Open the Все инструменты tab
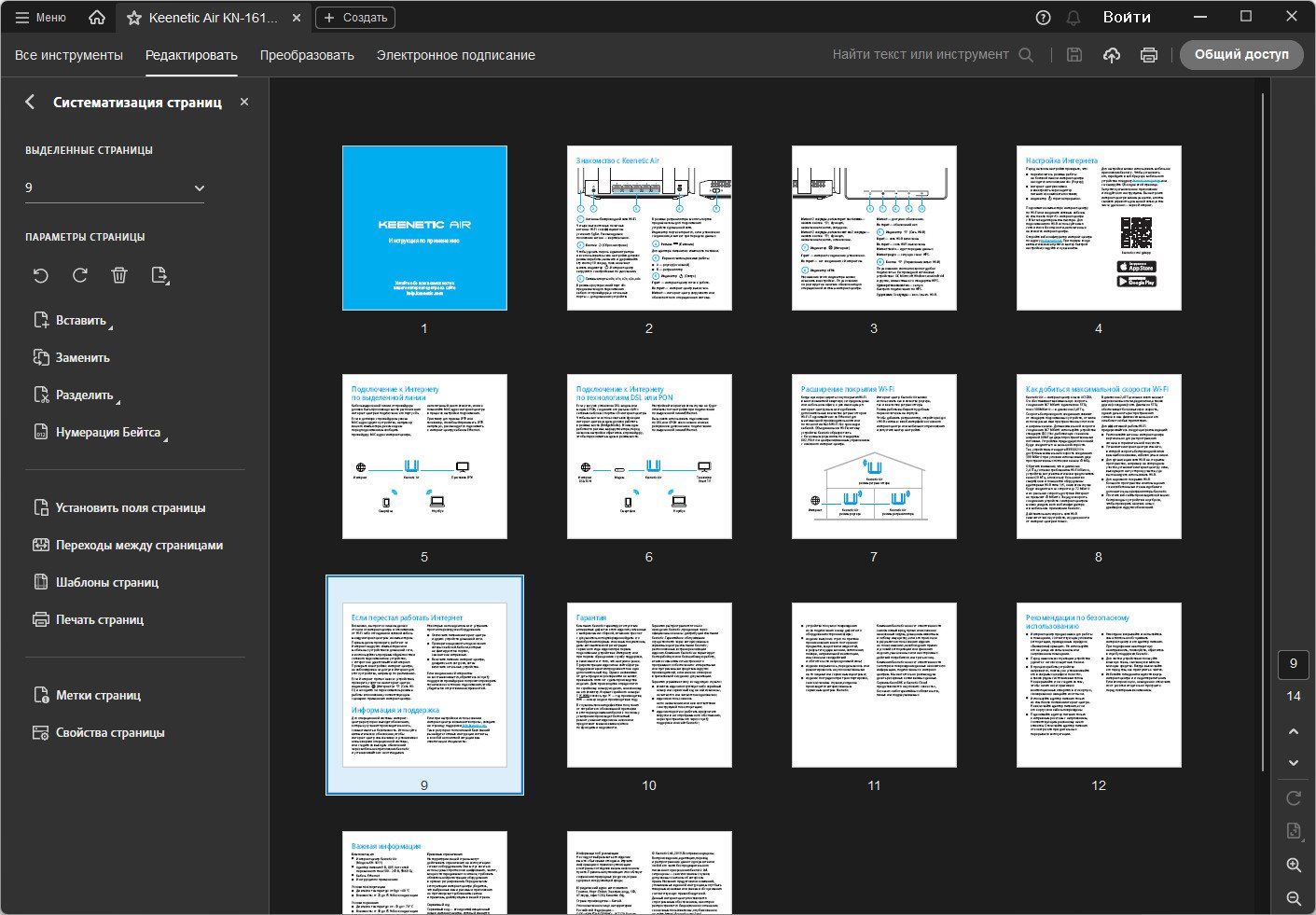Screen dimensions: 1316x915 pos(69,55)
